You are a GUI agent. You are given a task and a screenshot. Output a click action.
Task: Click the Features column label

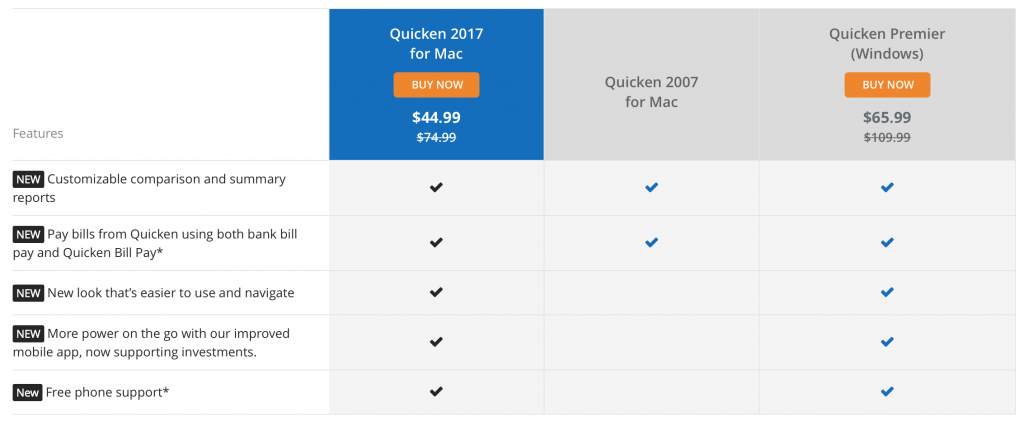coord(38,133)
